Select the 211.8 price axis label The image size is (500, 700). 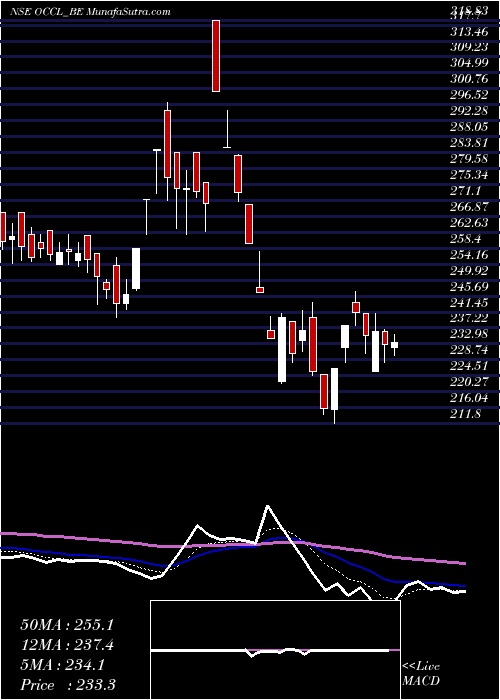pyautogui.click(x=466, y=414)
